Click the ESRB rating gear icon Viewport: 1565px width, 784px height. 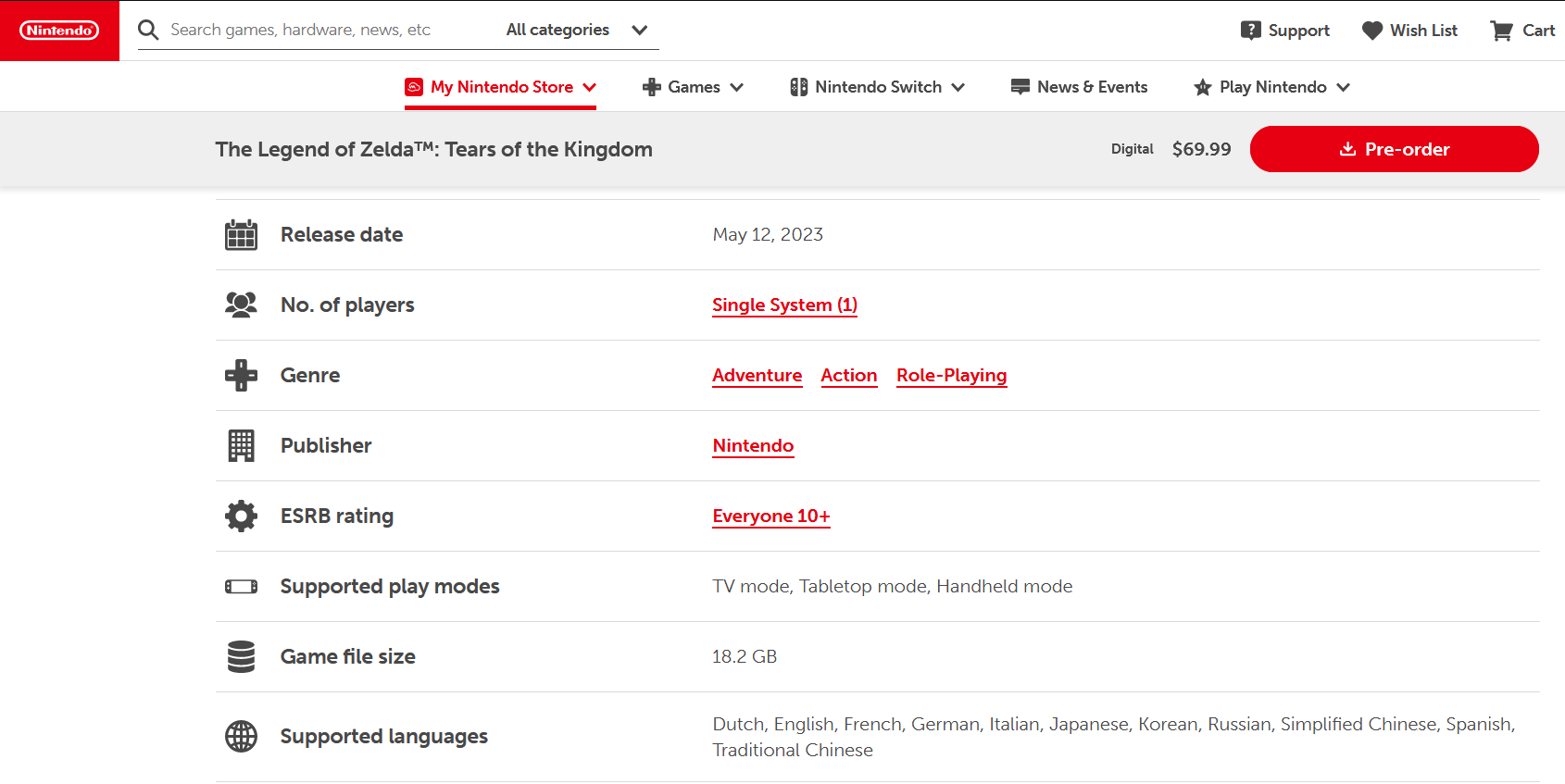coord(241,516)
